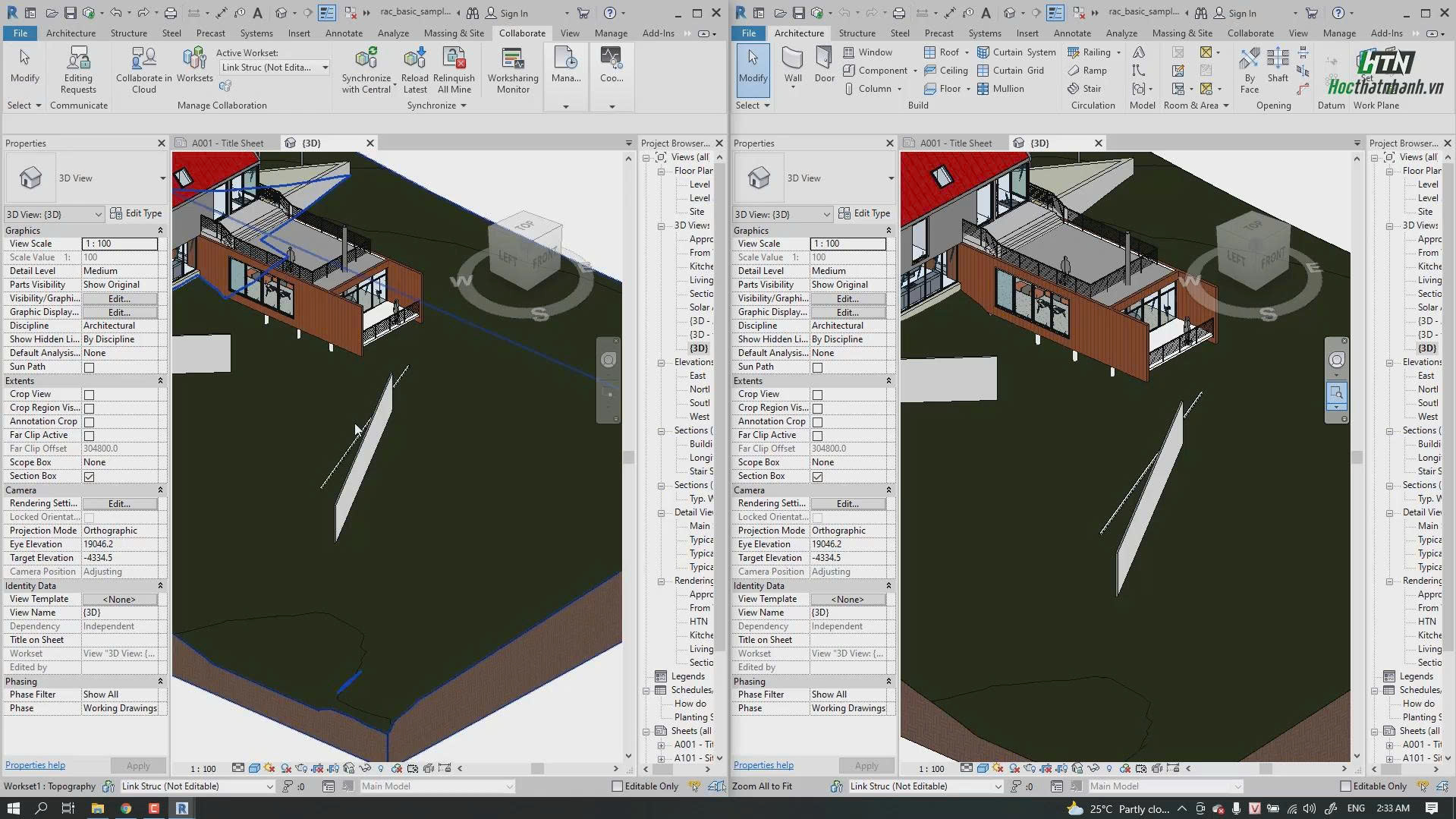Click Edit button for Visibility/Graphics in left panel
The image size is (1456, 819).
click(119, 298)
